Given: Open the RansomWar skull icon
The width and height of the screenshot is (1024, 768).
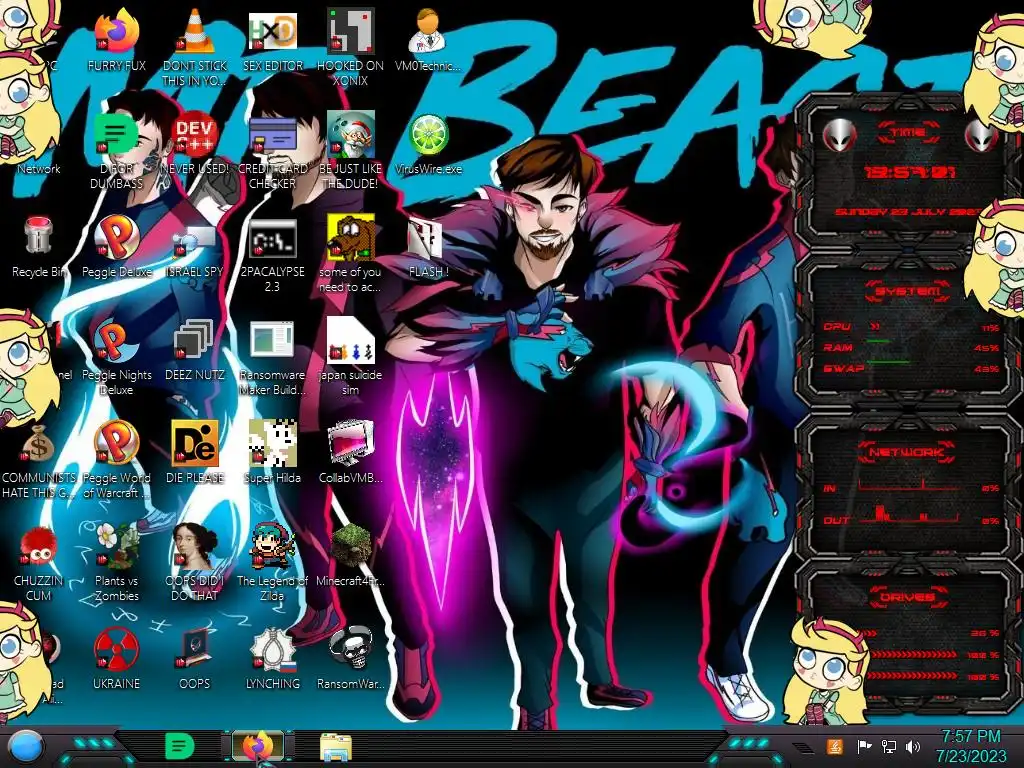Looking at the screenshot, I should (x=350, y=649).
